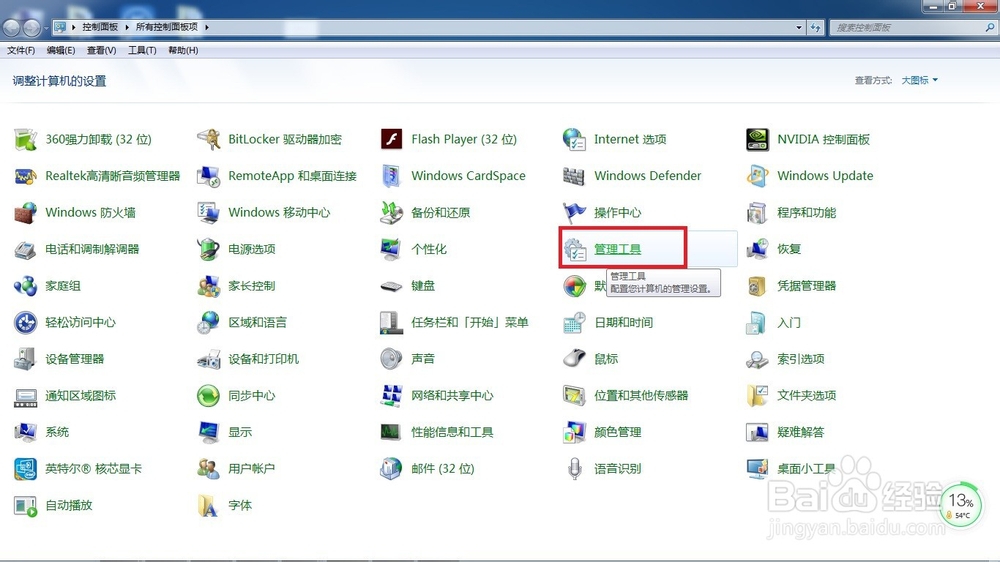Click 声音 speaker icon
Viewport: 1000px width, 562px height.
click(392, 359)
